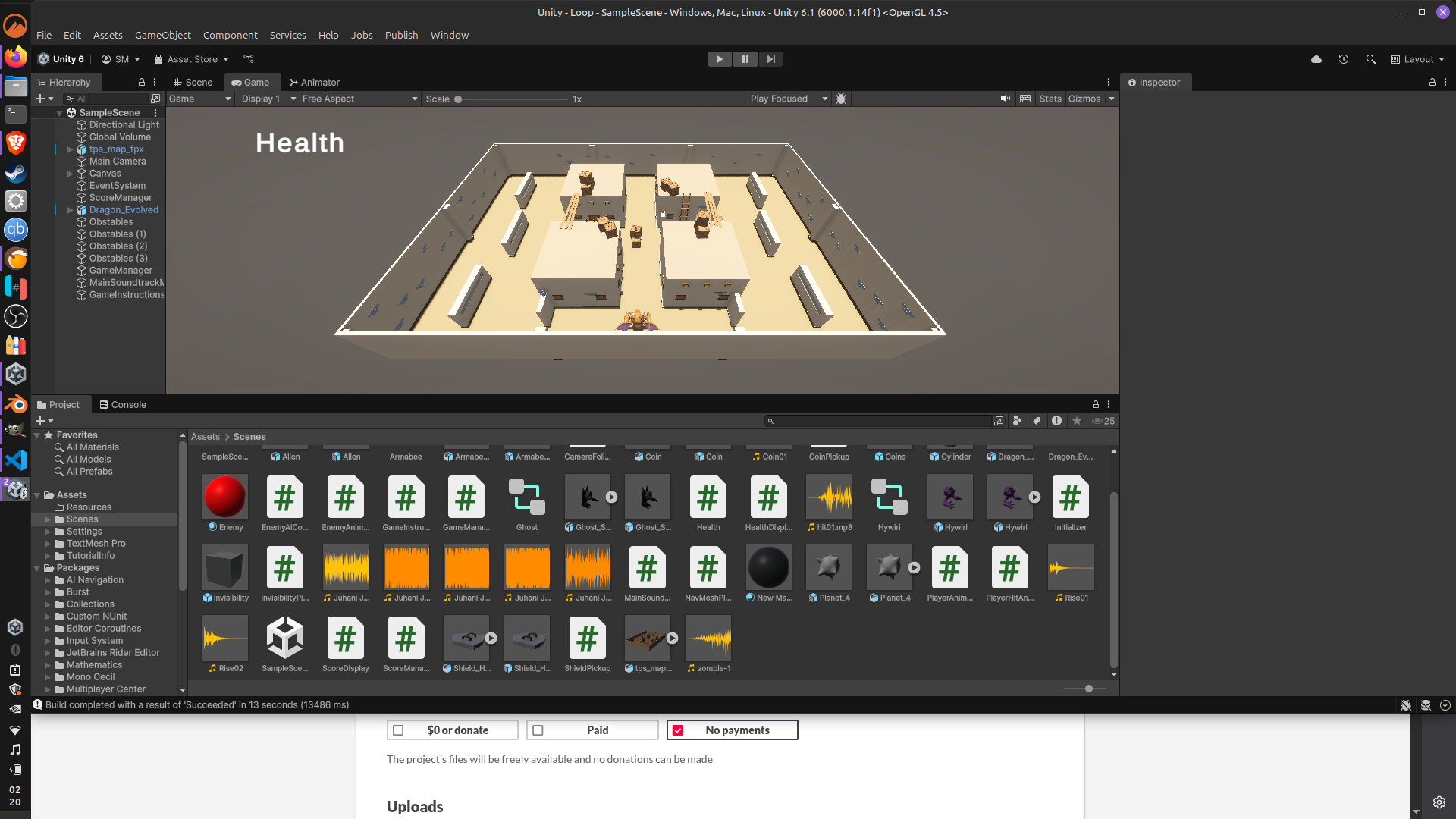1456x819 pixels.
Task: Click the Stats button in Game view
Action: coord(1050,99)
